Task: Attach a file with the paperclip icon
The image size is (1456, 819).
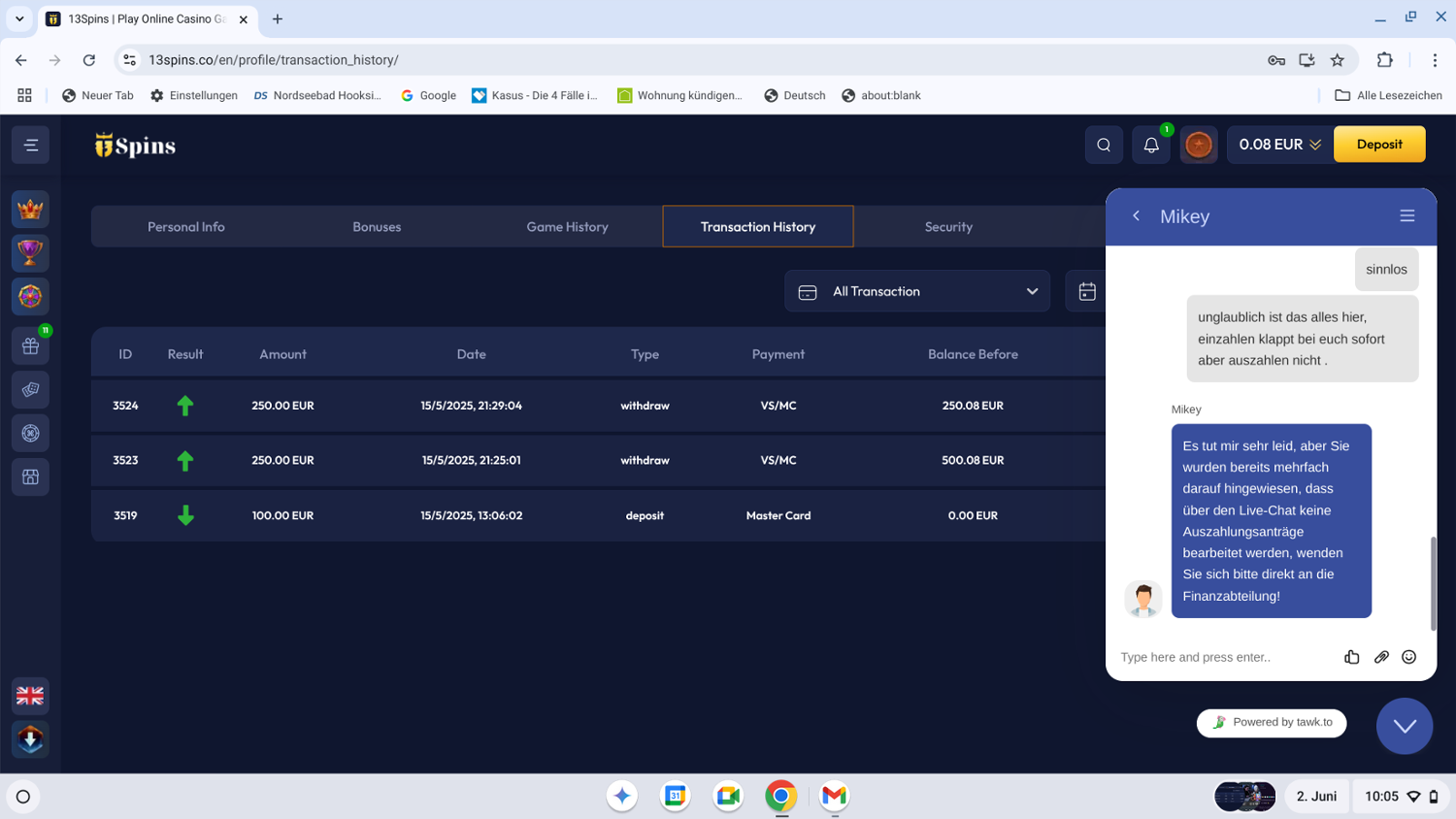Action: [x=1380, y=657]
